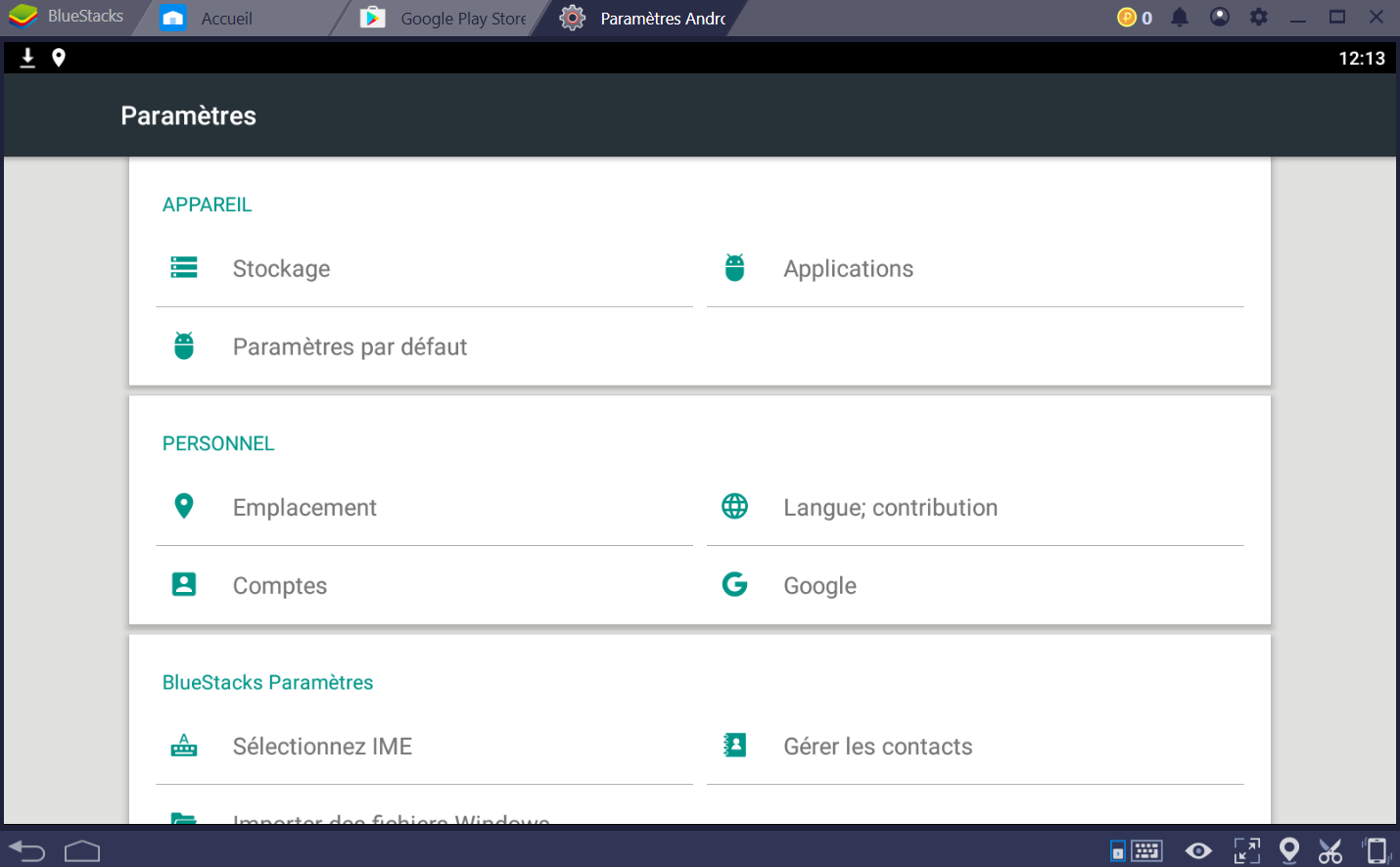The height and width of the screenshot is (867, 1400).
Task: Switch to the Google Play Store tab
Action: pos(443,18)
